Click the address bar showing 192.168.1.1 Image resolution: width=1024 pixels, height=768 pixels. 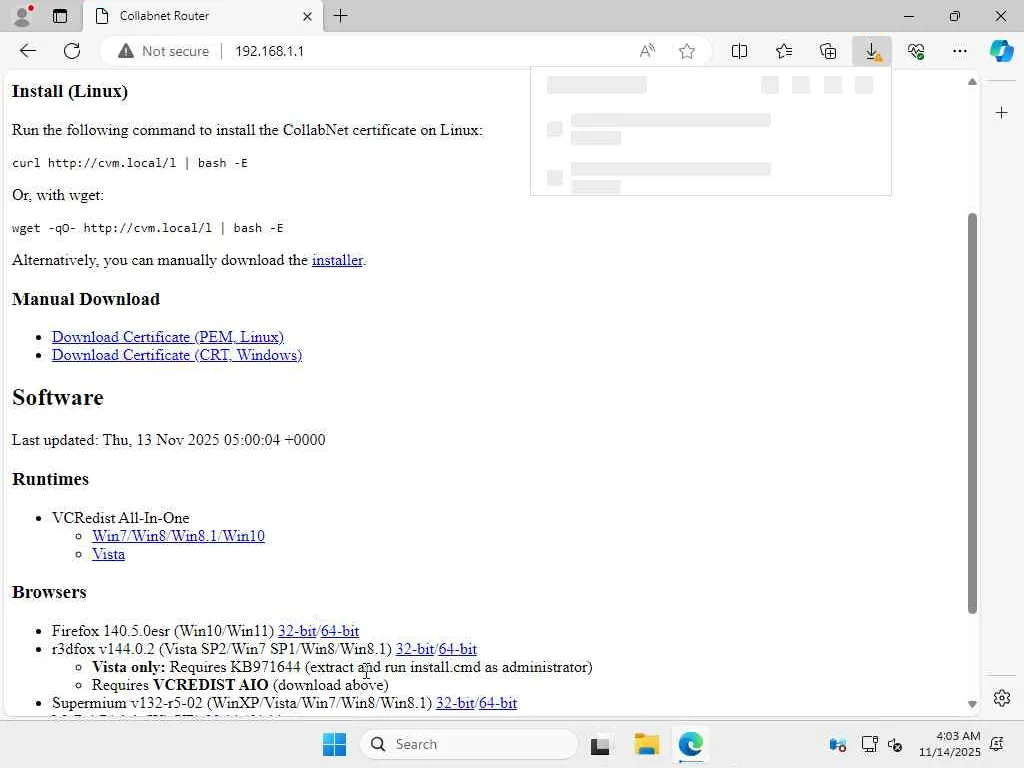point(269,51)
